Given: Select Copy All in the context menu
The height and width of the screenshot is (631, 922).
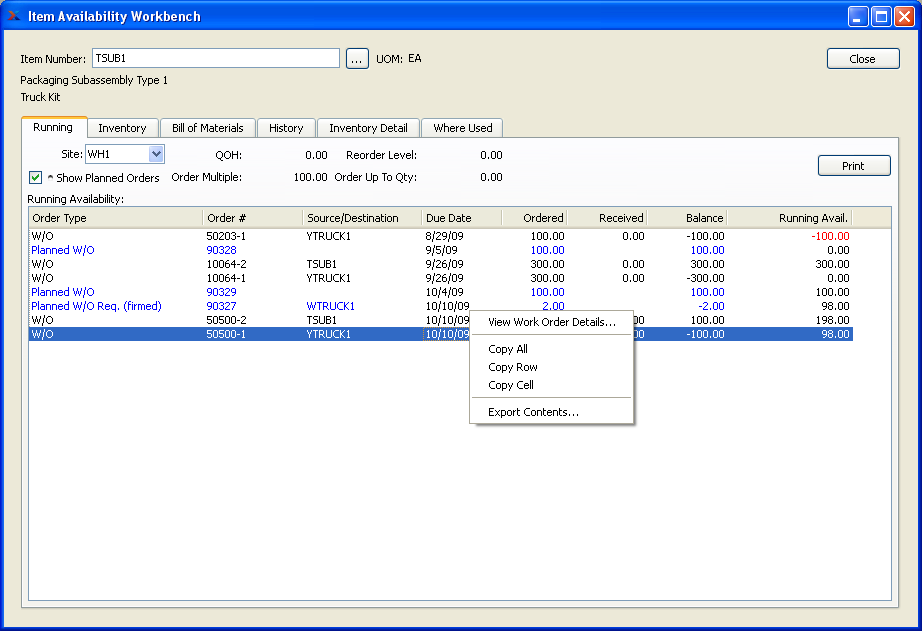Looking at the screenshot, I should click(x=508, y=349).
